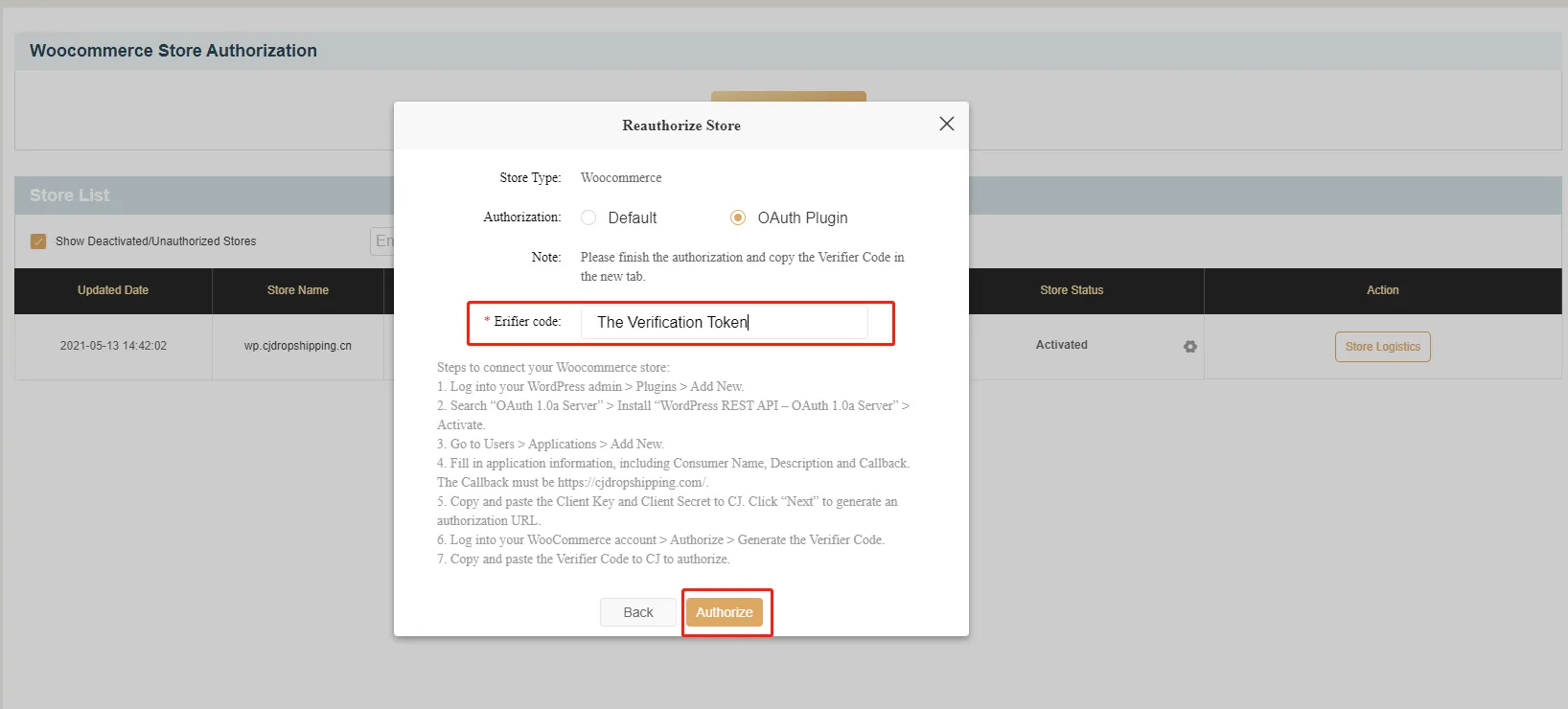This screenshot has width=1568, height=709.
Task: Click the Action column header
Action: coord(1382,290)
